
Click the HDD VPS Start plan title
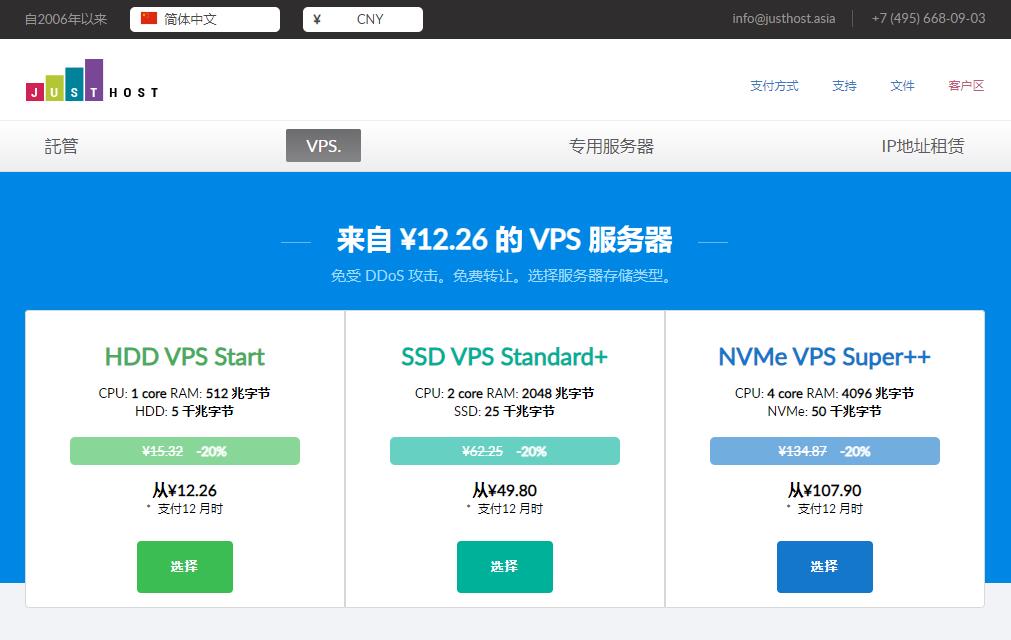185,356
